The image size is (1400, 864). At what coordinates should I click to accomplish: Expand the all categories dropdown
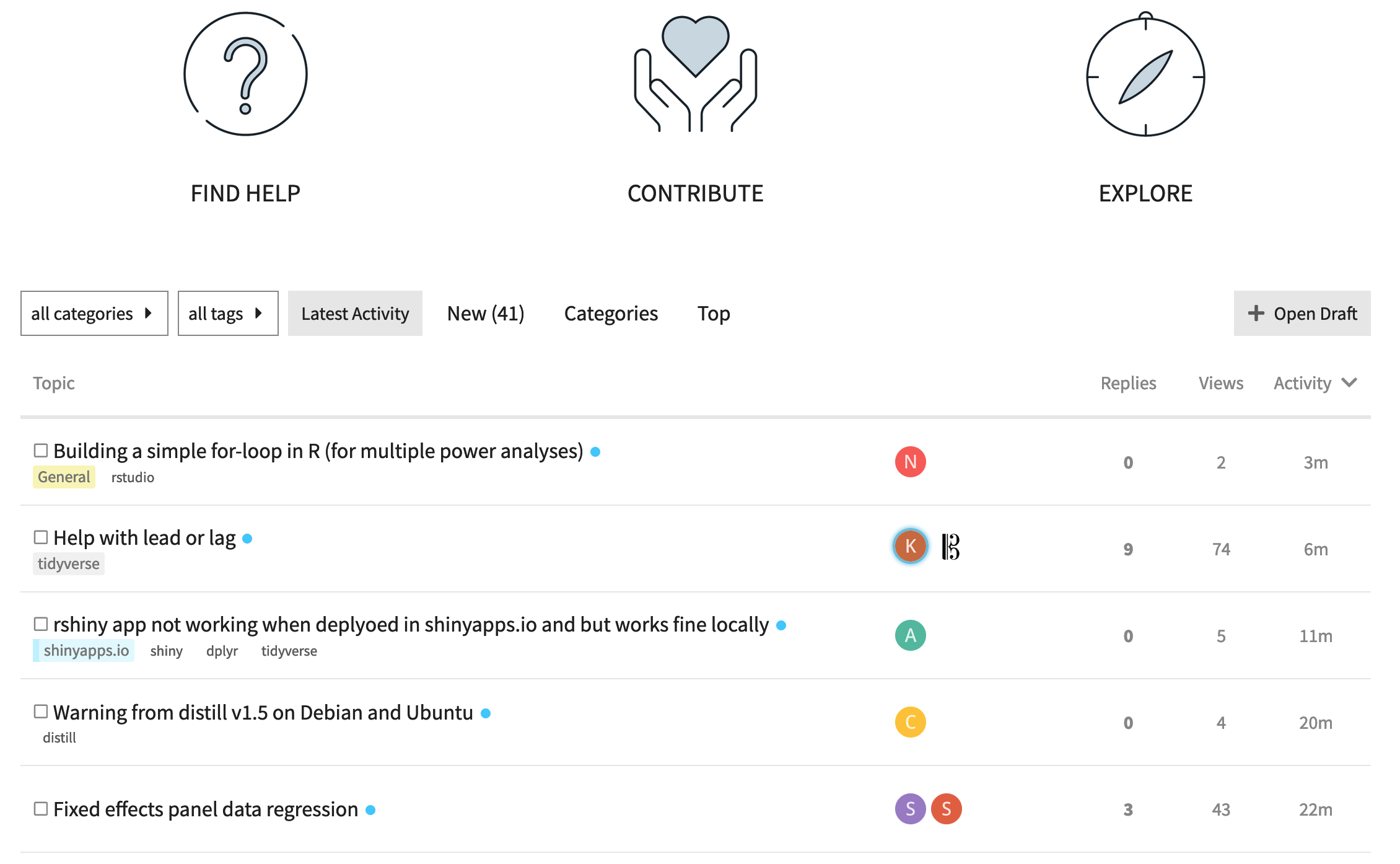click(94, 314)
